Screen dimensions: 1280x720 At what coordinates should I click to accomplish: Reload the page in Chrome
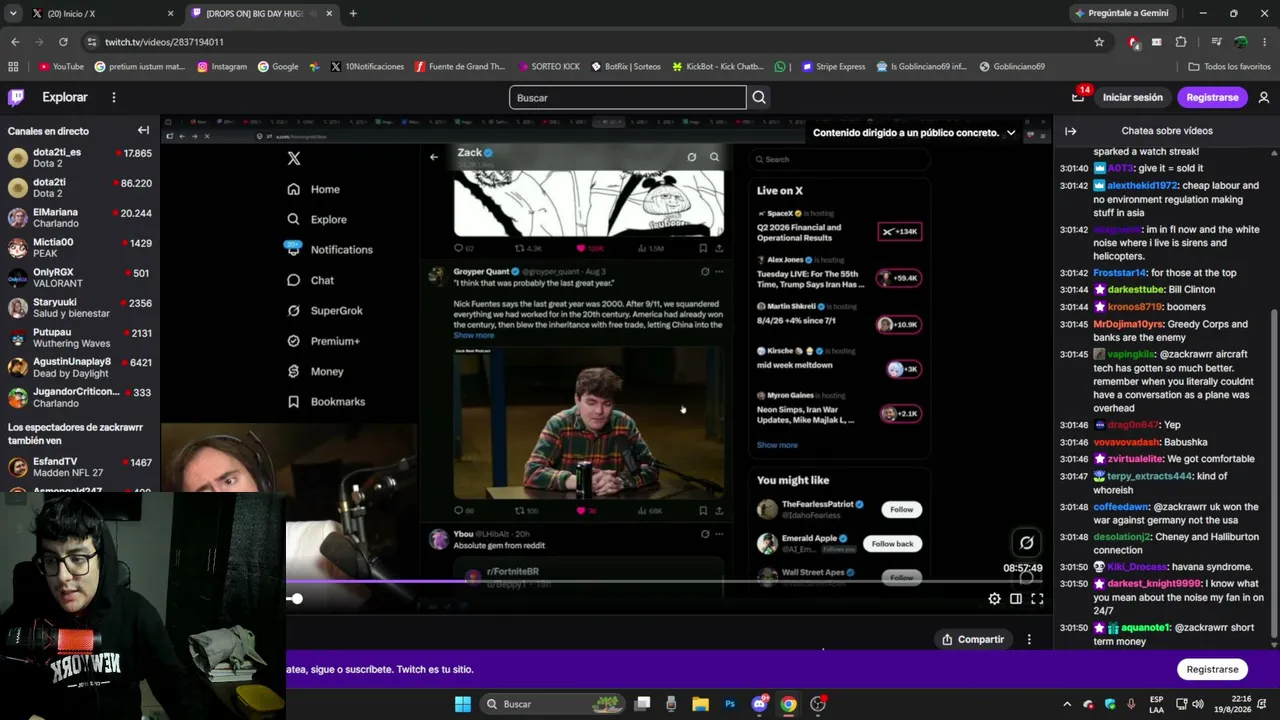tap(63, 42)
